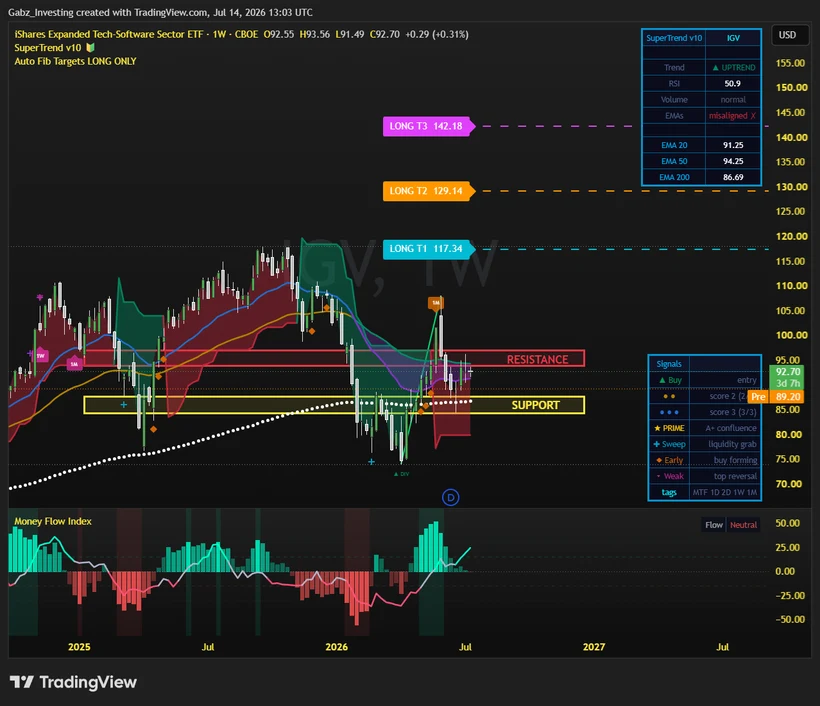Click the shield icon beside SuperTrend v10 legend
820x706 pixels.
coord(90,48)
